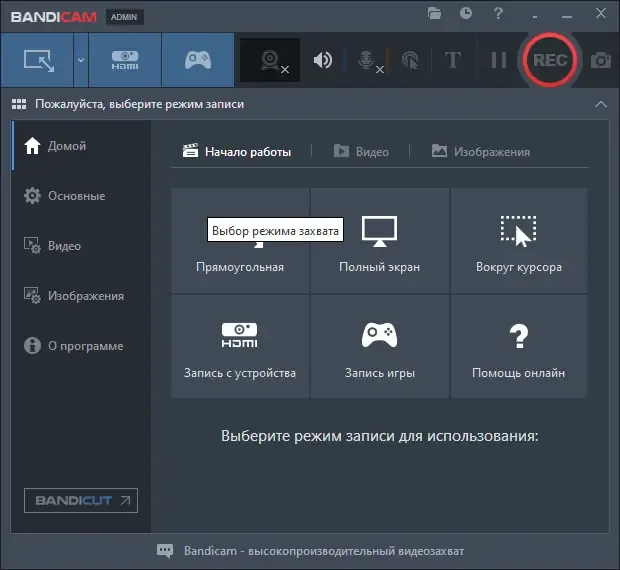Open scheduled recording clock icon
The height and width of the screenshot is (570, 620).
pyautogui.click(x=466, y=13)
